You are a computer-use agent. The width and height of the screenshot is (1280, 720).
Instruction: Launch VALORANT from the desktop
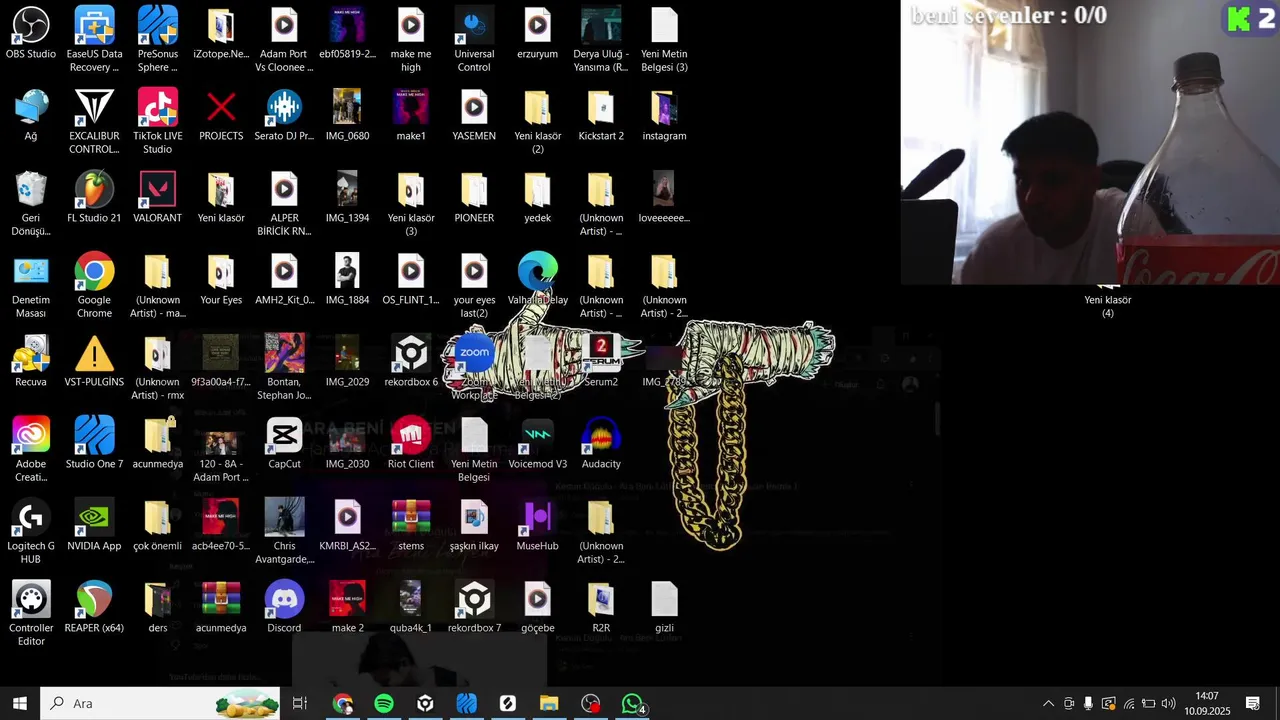[x=157, y=197]
